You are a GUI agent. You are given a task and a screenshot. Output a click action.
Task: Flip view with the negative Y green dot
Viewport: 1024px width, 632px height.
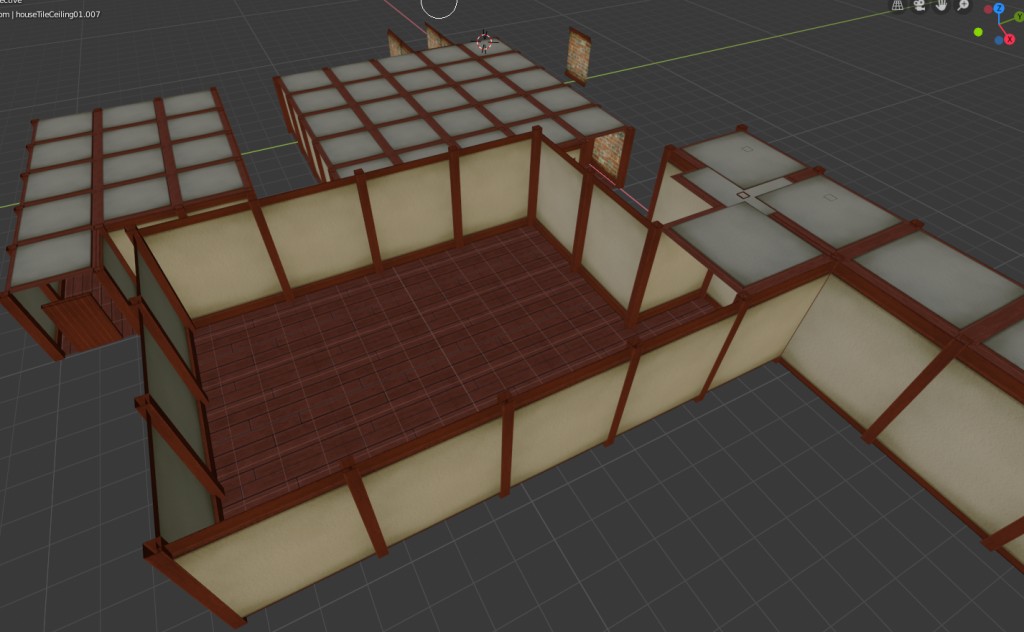(x=978, y=32)
